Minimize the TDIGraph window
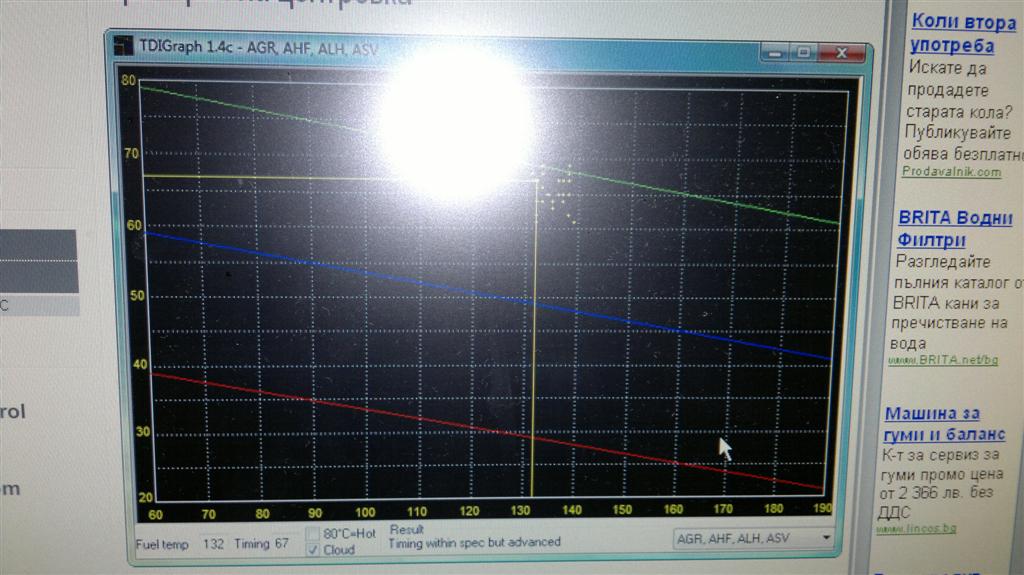This screenshot has width=1024, height=575. [x=773, y=52]
